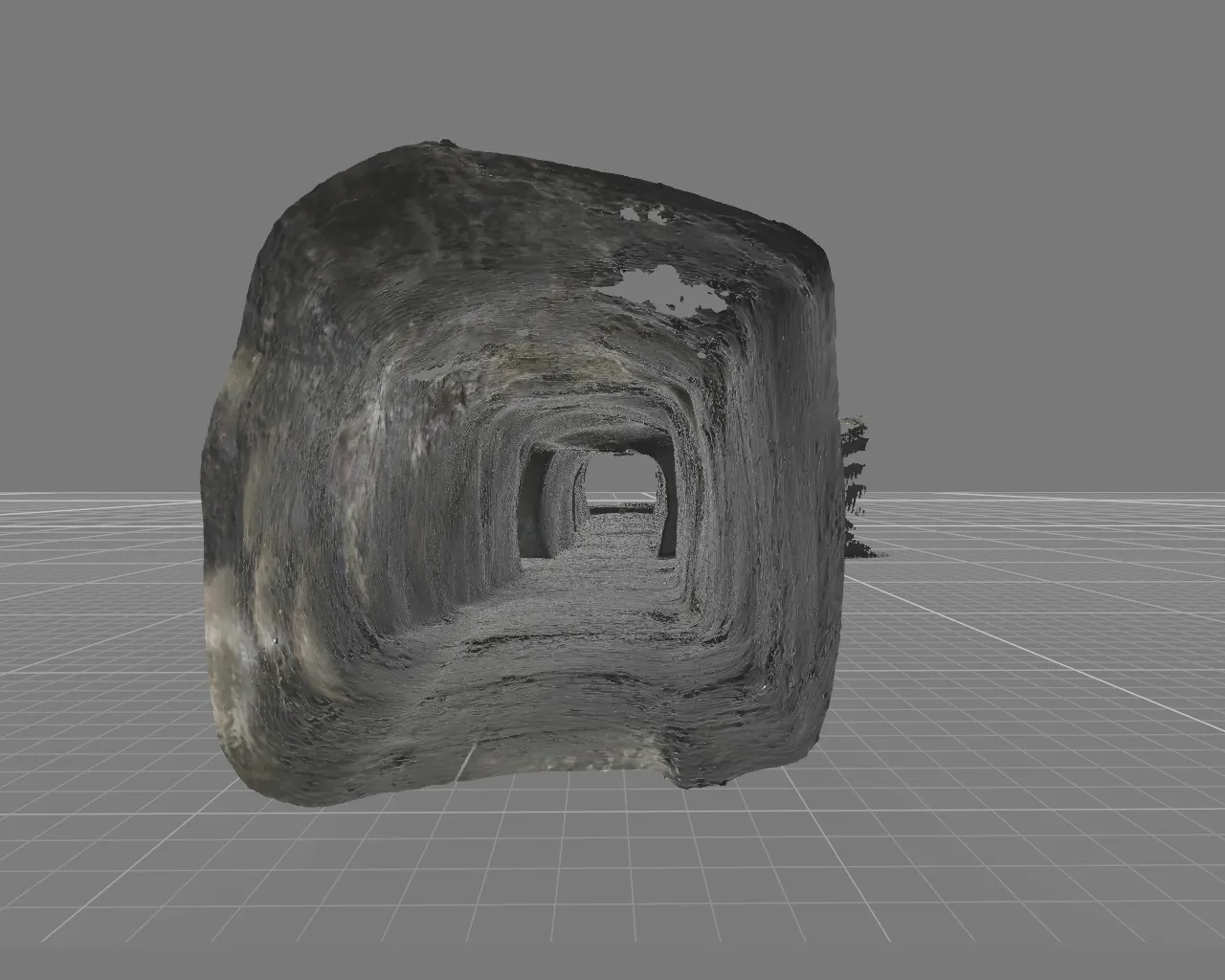This screenshot has height=980, width=1225.
Task: Select the small bump on the tunnel's top edge
Action: coord(448,143)
